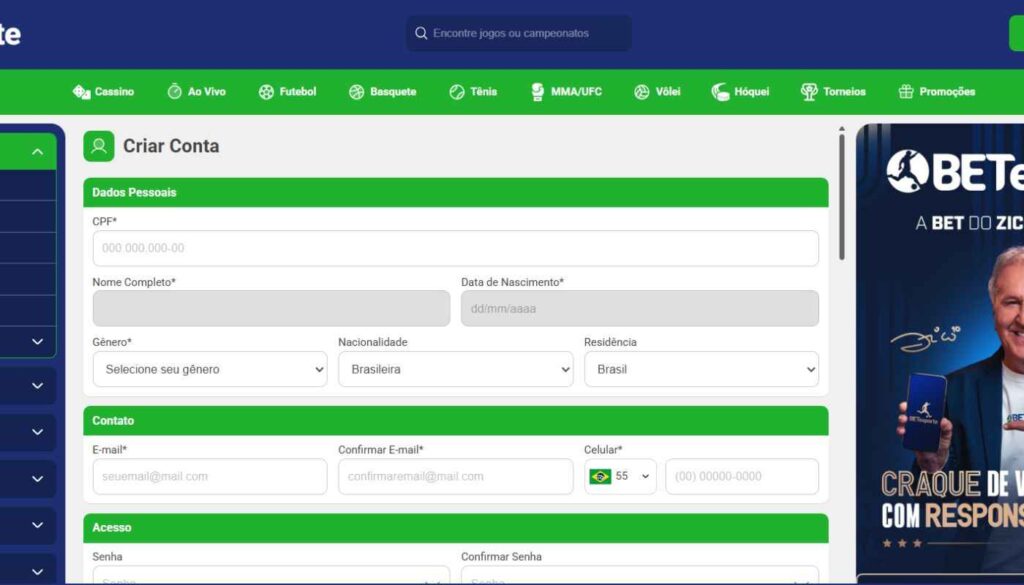
Task: Click the Torneios trophy icon
Action: coord(809,92)
